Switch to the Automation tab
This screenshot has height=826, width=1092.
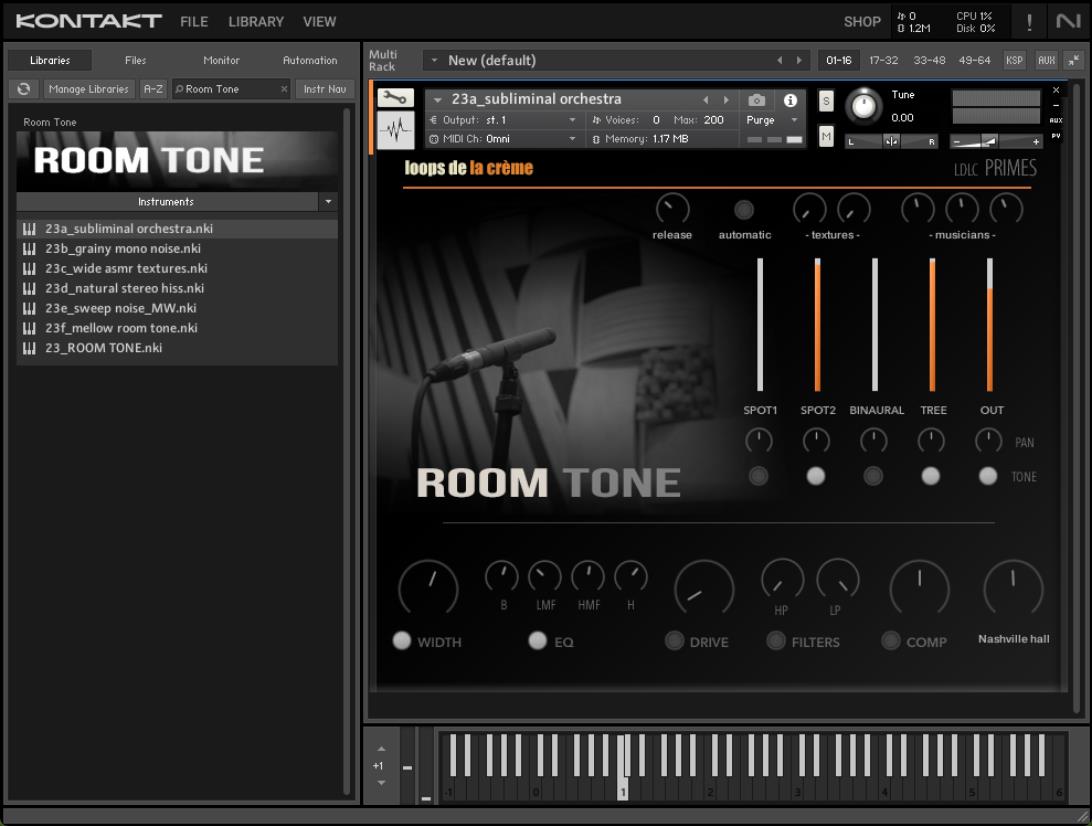click(310, 60)
